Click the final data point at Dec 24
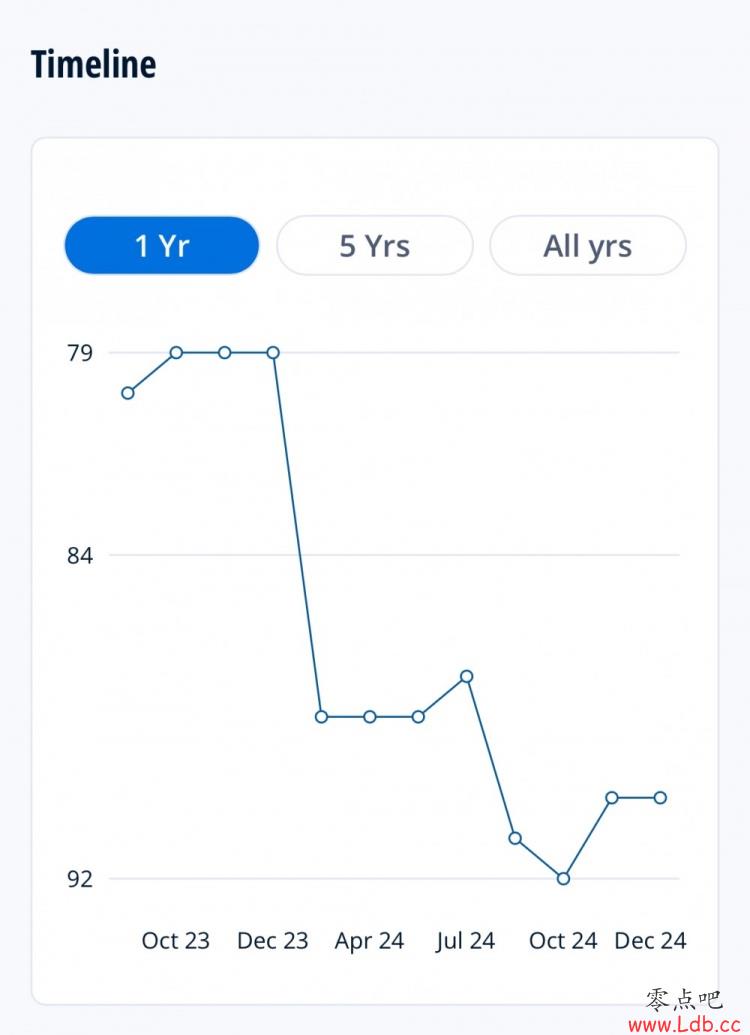750x1035 pixels. coord(660,797)
